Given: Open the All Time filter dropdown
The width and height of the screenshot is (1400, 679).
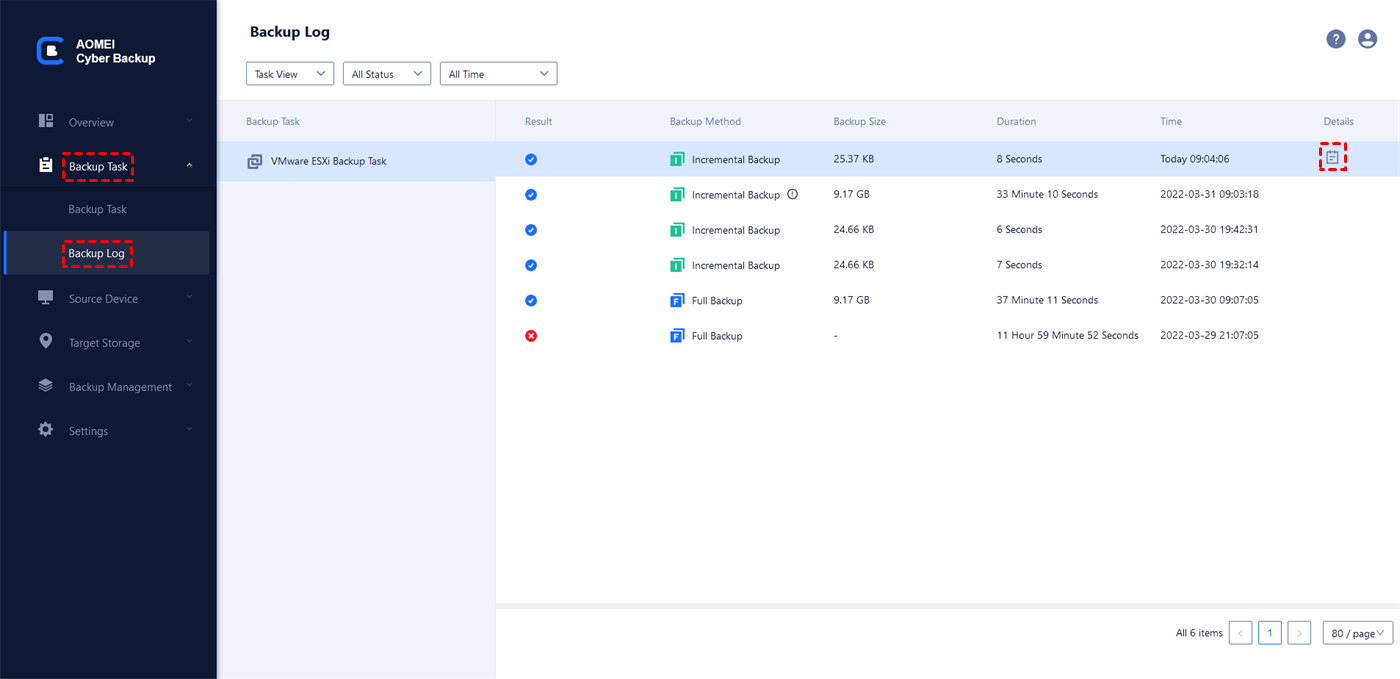Looking at the screenshot, I should click(x=498, y=74).
